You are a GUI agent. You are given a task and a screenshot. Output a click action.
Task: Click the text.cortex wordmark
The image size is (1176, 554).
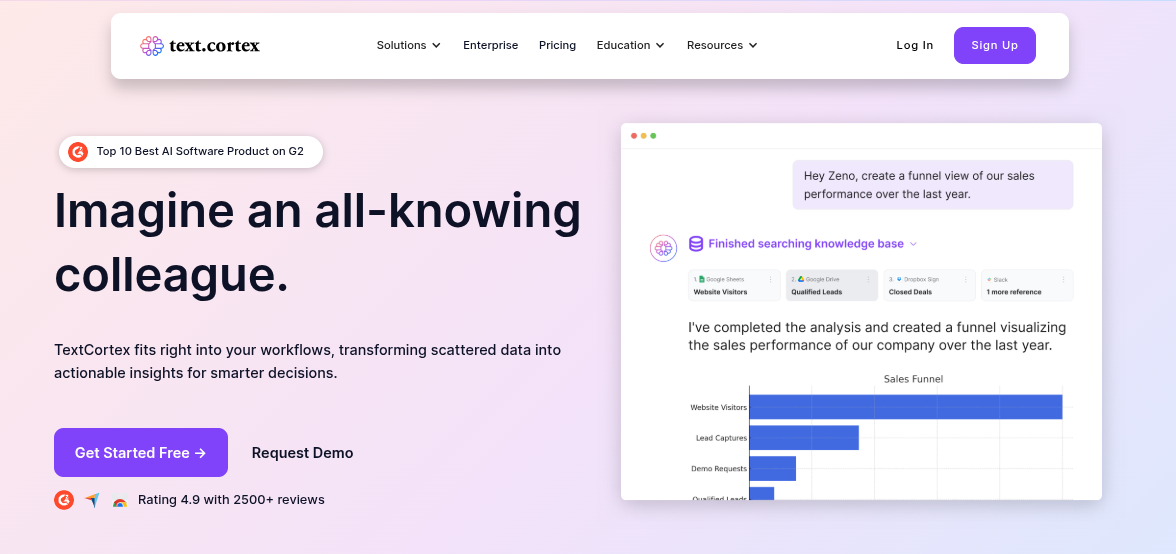(214, 46)
